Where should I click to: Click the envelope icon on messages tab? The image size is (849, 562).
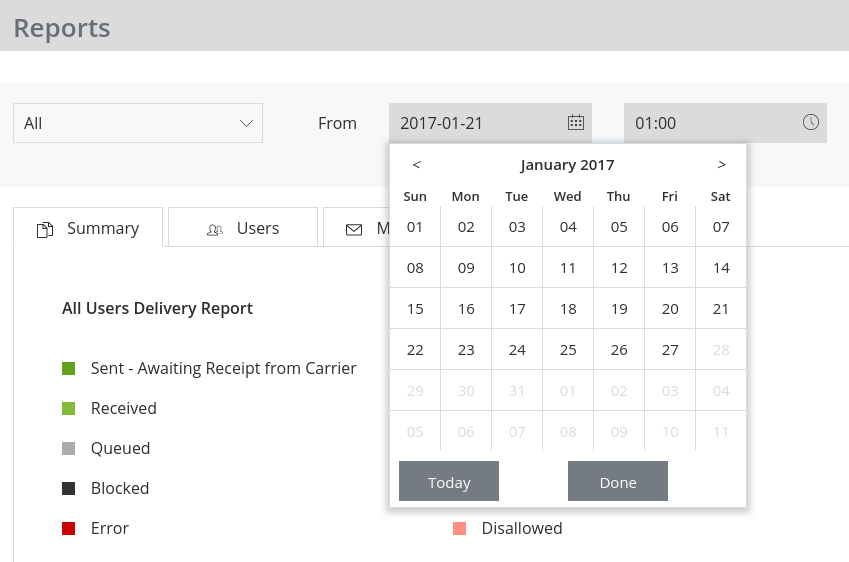point(354,230)
